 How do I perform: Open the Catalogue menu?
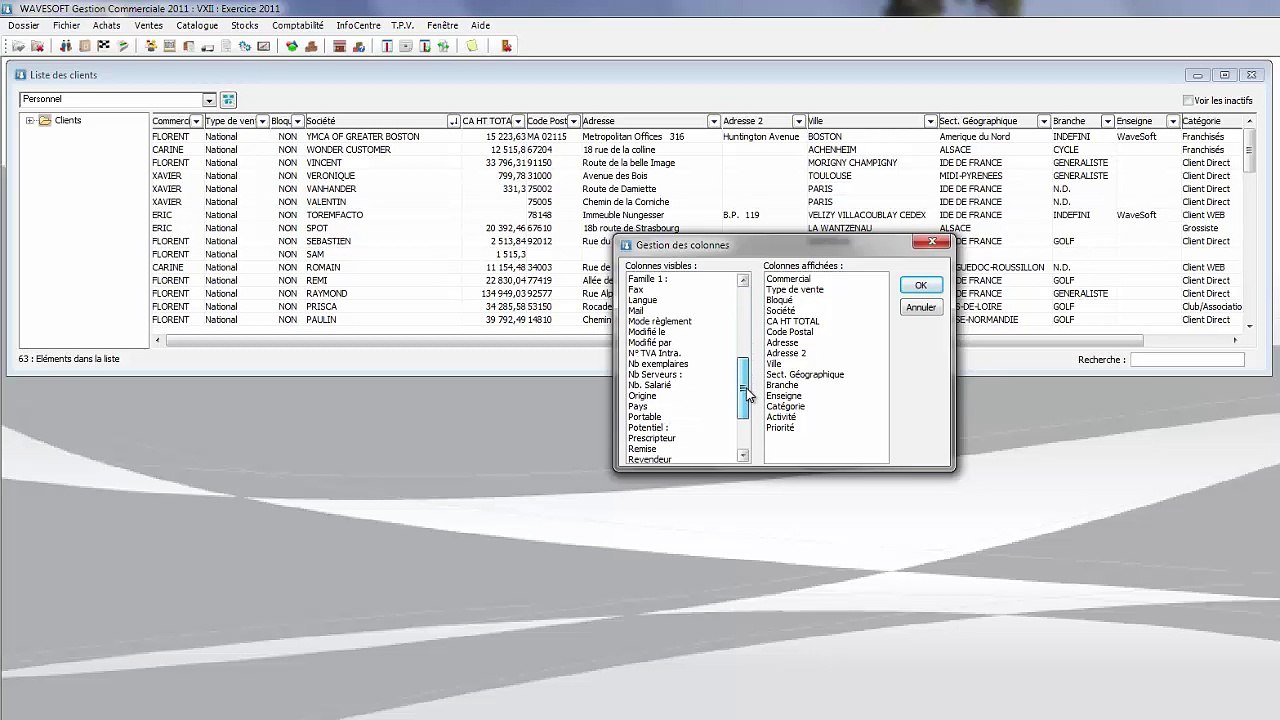[197, 25]
